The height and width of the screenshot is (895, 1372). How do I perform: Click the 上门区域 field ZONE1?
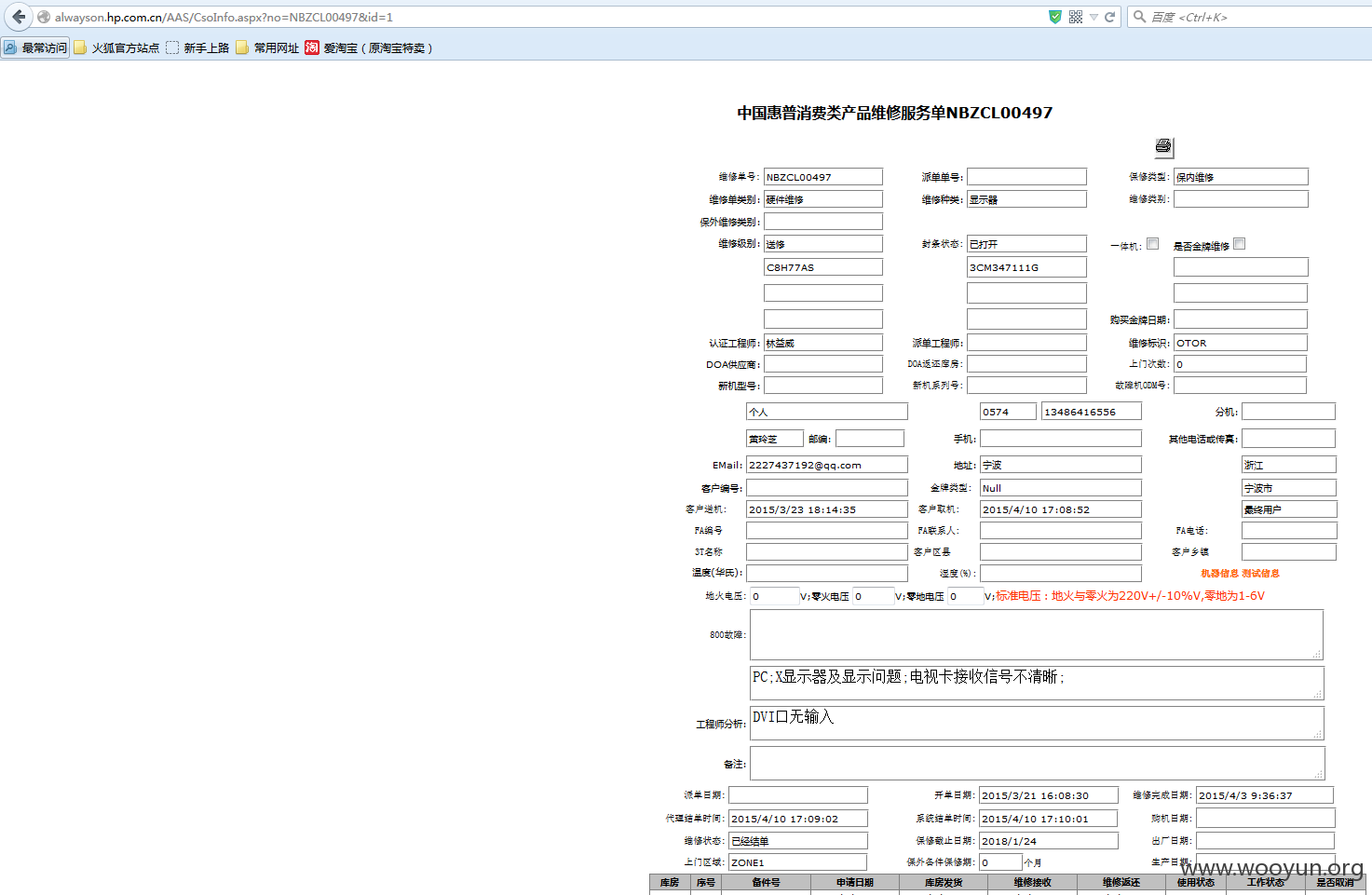(x=797, y=862)
